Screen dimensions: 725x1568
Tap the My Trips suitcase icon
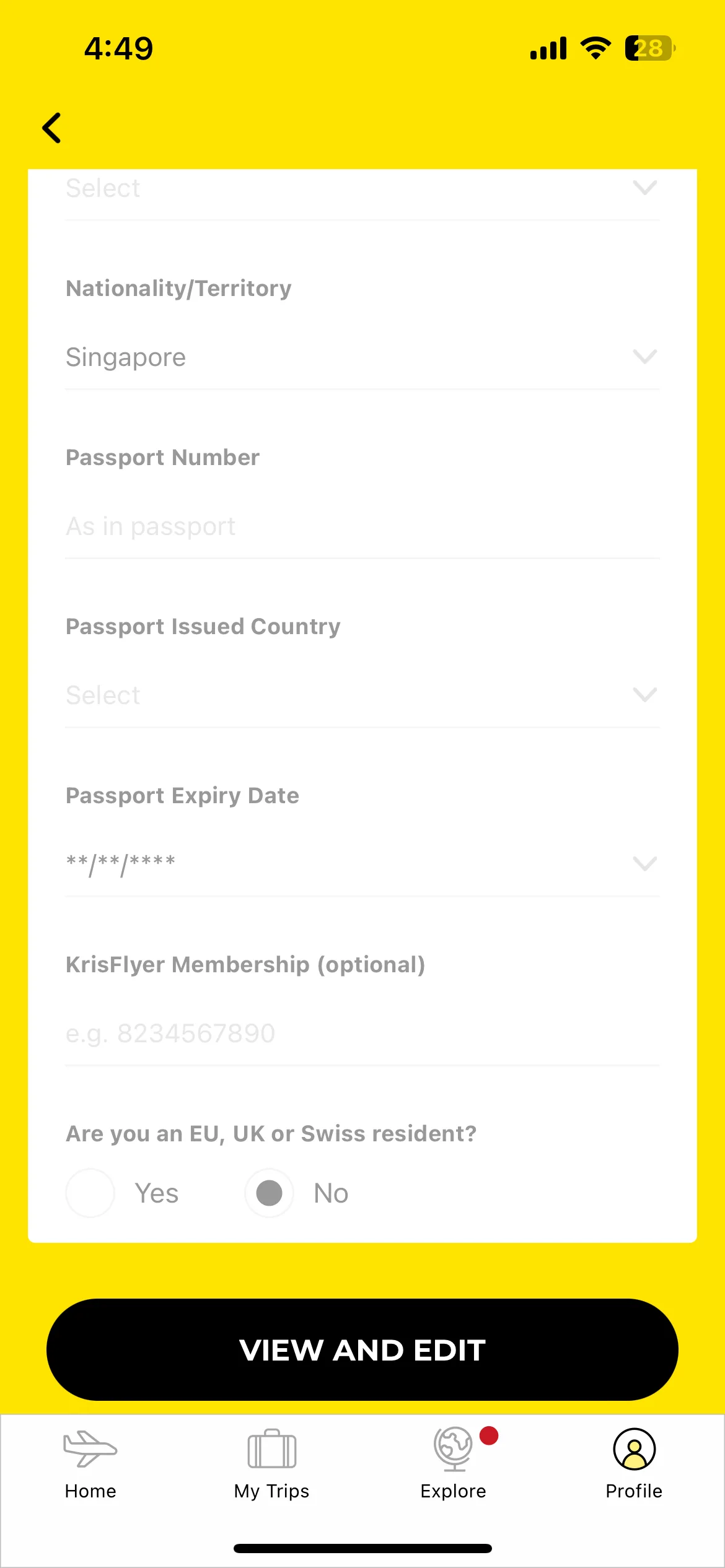point(271,1448)
